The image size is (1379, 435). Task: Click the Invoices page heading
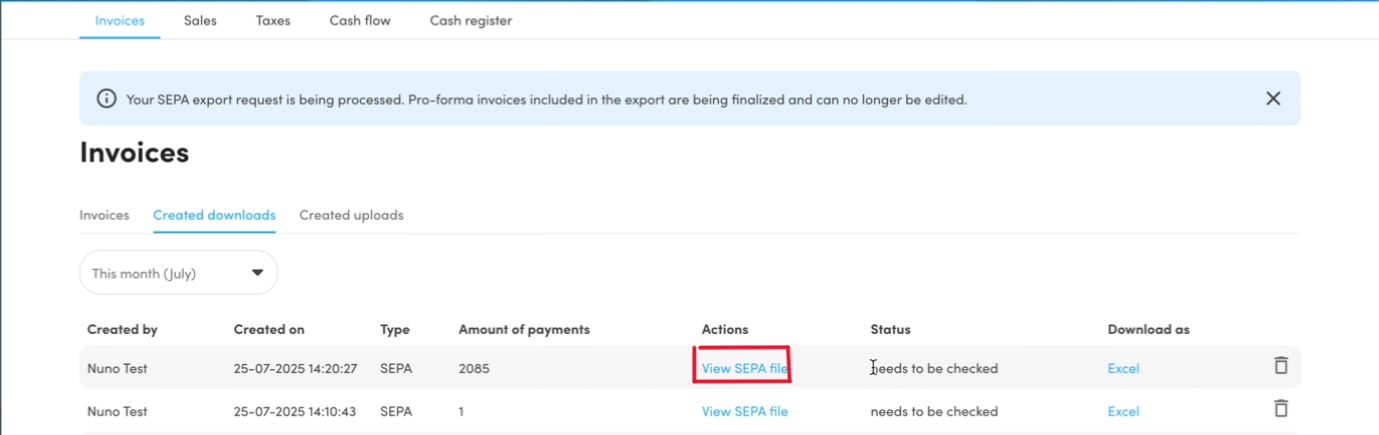click(x=134, y=153)
